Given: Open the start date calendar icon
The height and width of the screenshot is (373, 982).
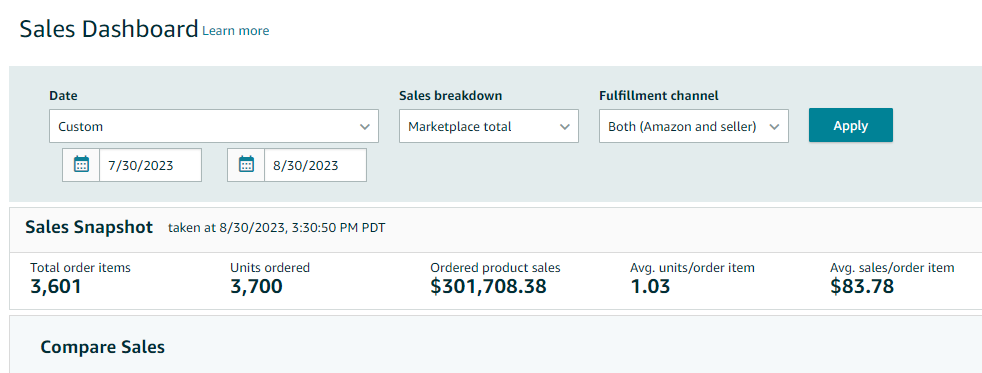Looking at the screenshot, I should (81, 165).
